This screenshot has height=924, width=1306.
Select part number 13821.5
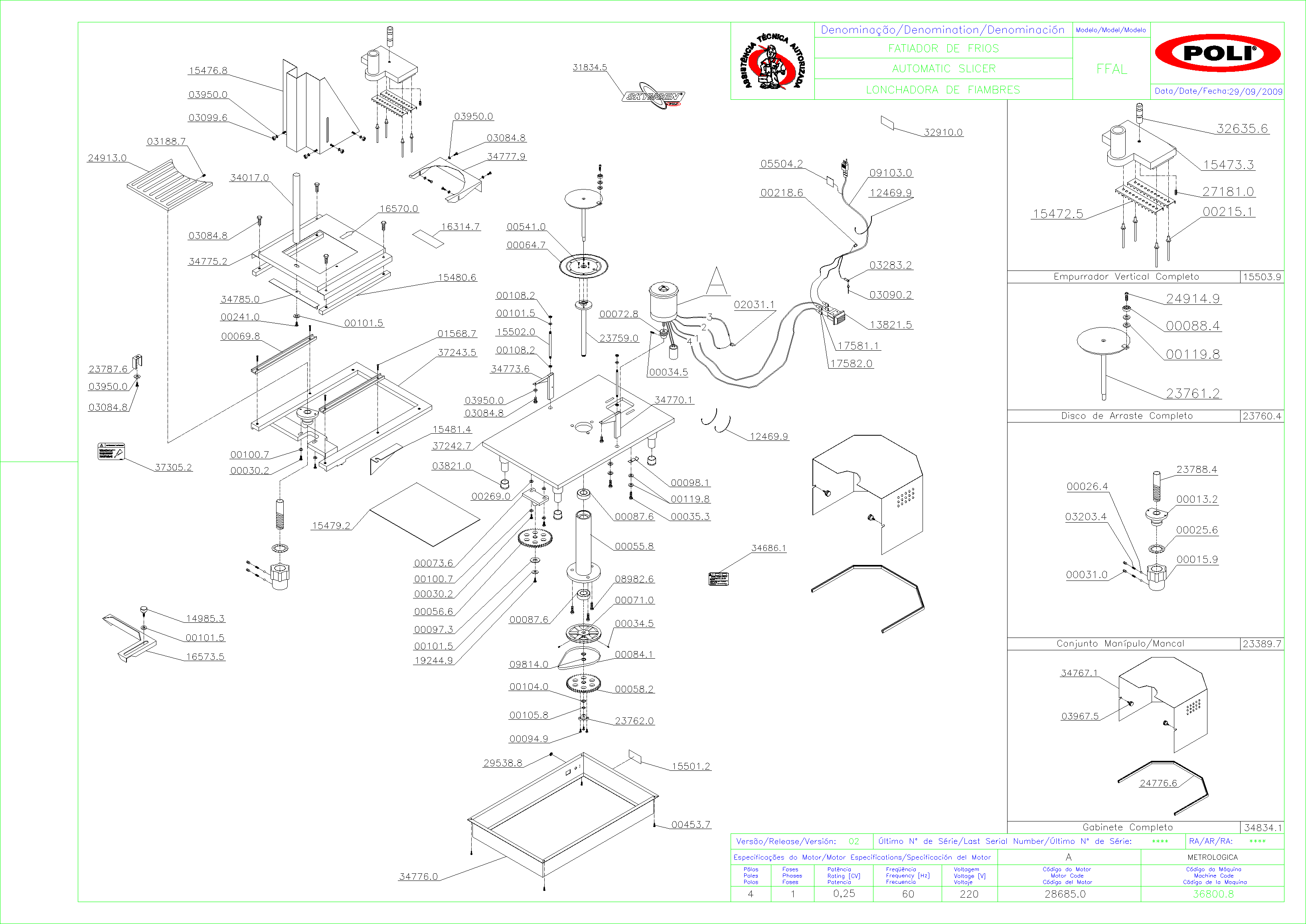click(x=891, y=325)
